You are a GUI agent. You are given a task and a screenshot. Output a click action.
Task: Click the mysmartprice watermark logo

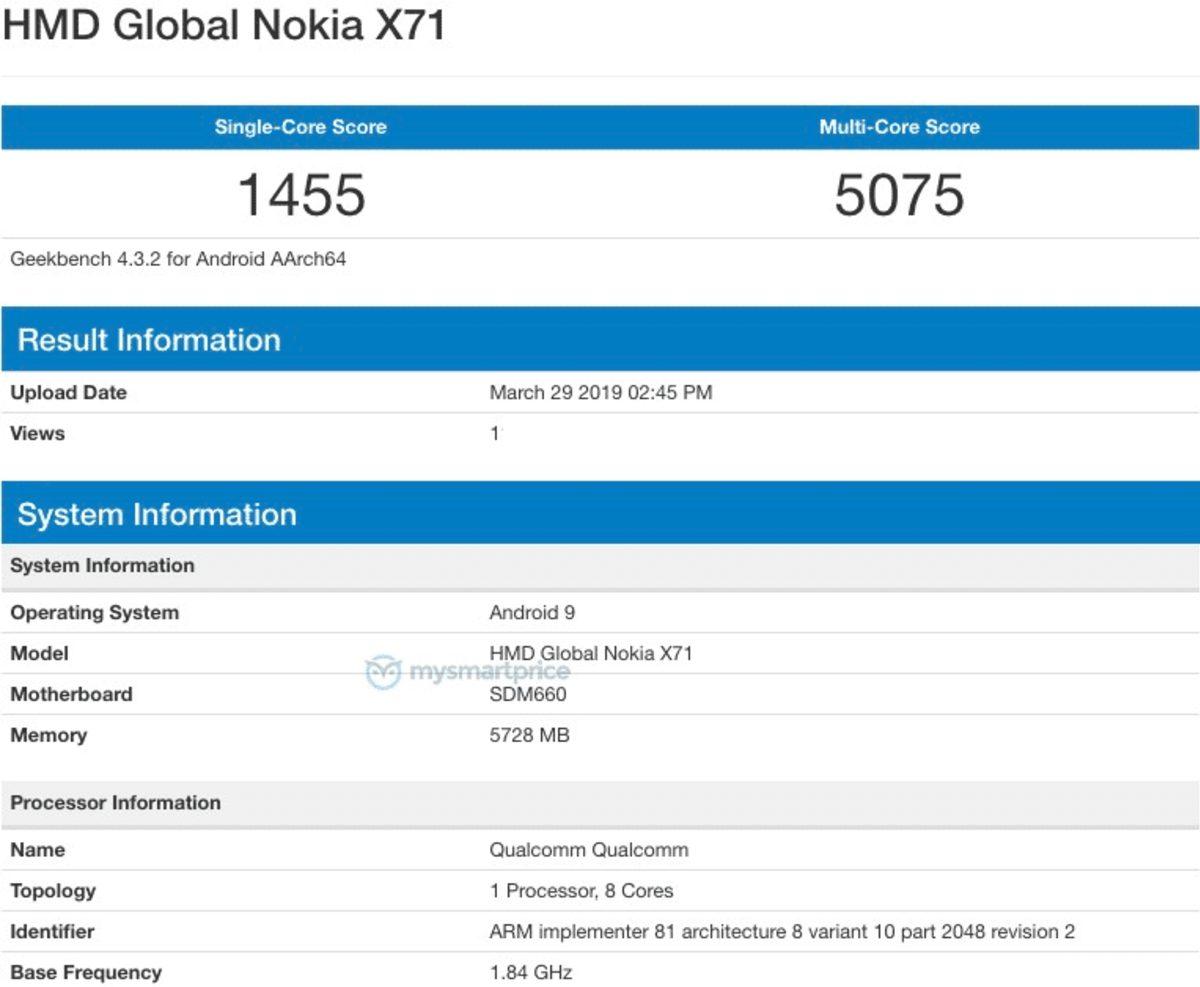click(x=465, y=670)
